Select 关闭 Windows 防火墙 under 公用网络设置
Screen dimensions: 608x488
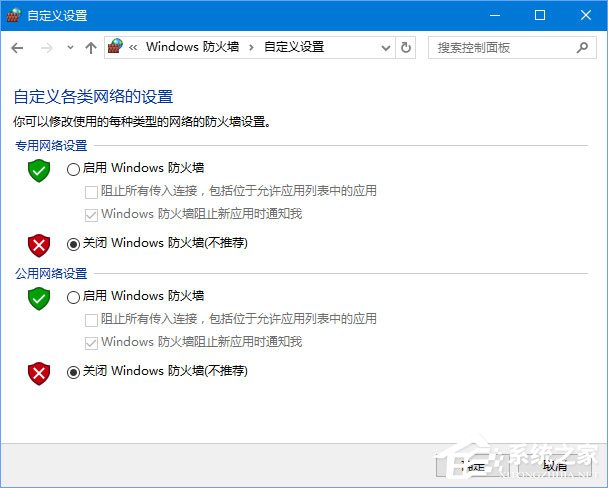click(73, 372)
